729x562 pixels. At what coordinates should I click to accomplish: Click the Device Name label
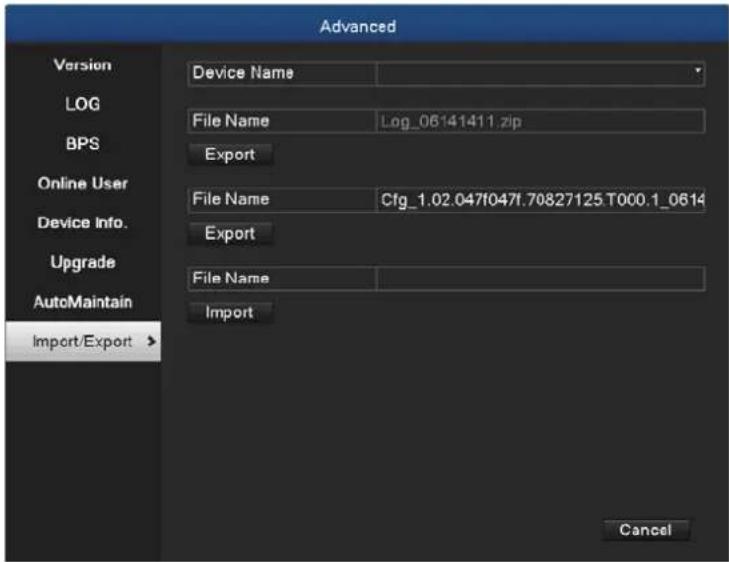point(243,73)
